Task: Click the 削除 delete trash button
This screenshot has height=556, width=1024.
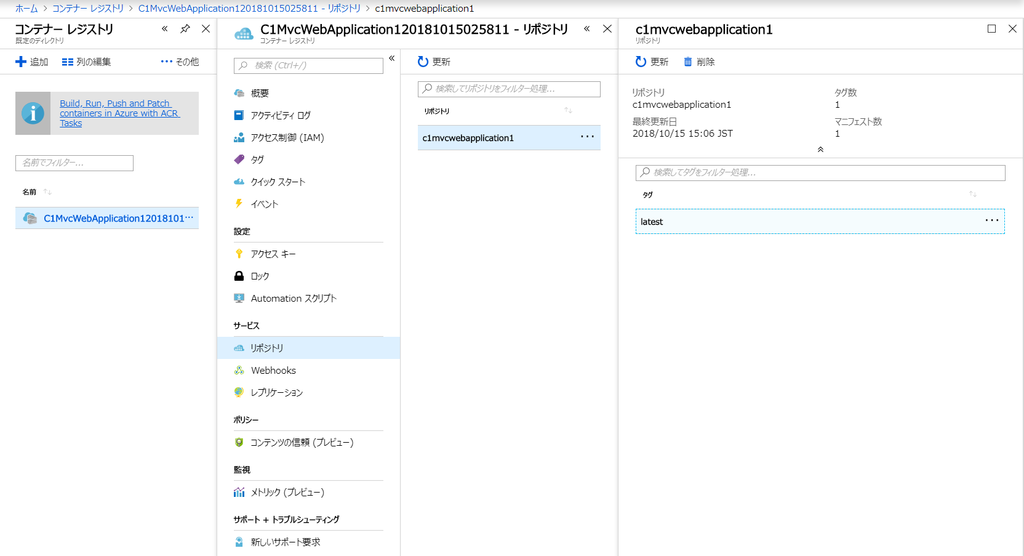Action: [x=699, y=61]
